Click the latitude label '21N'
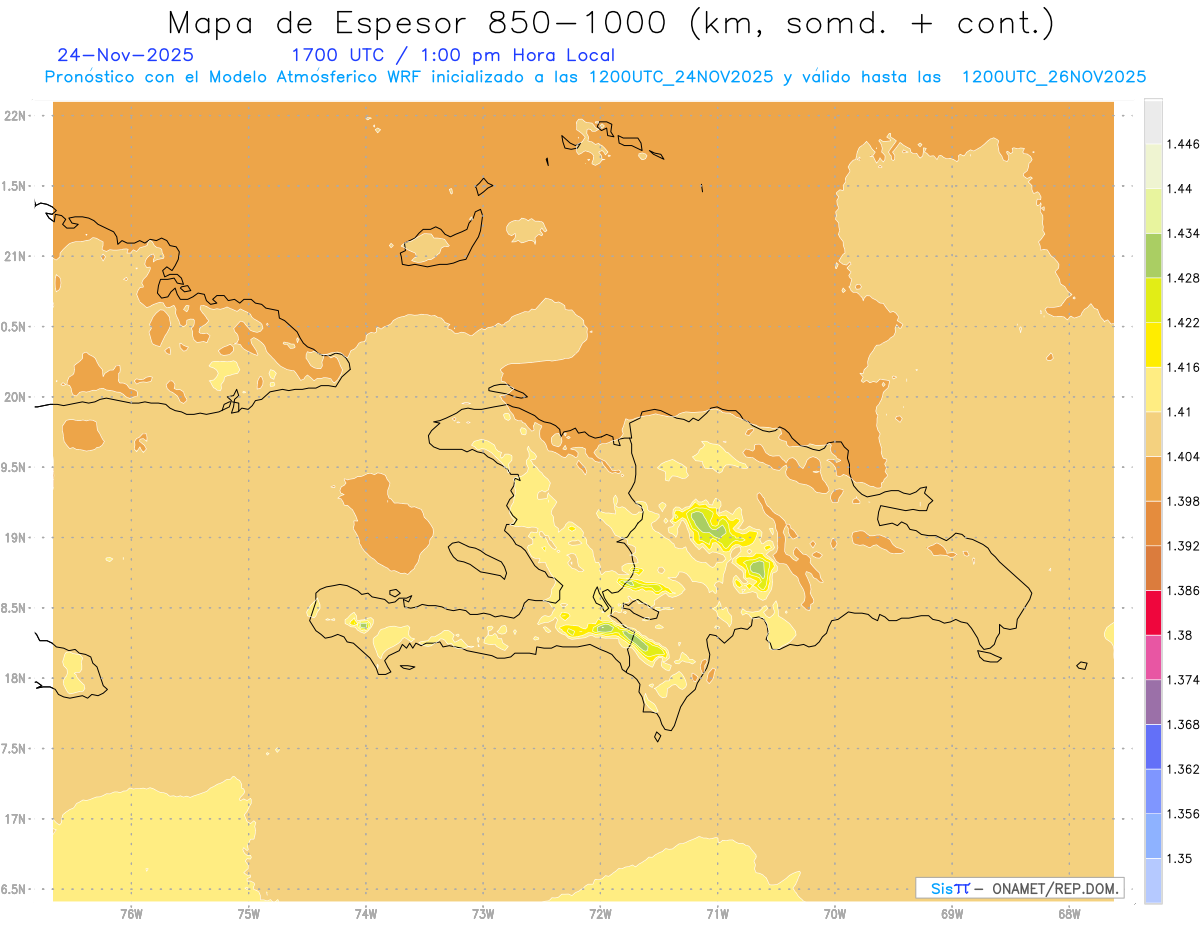 pos(16,256)
